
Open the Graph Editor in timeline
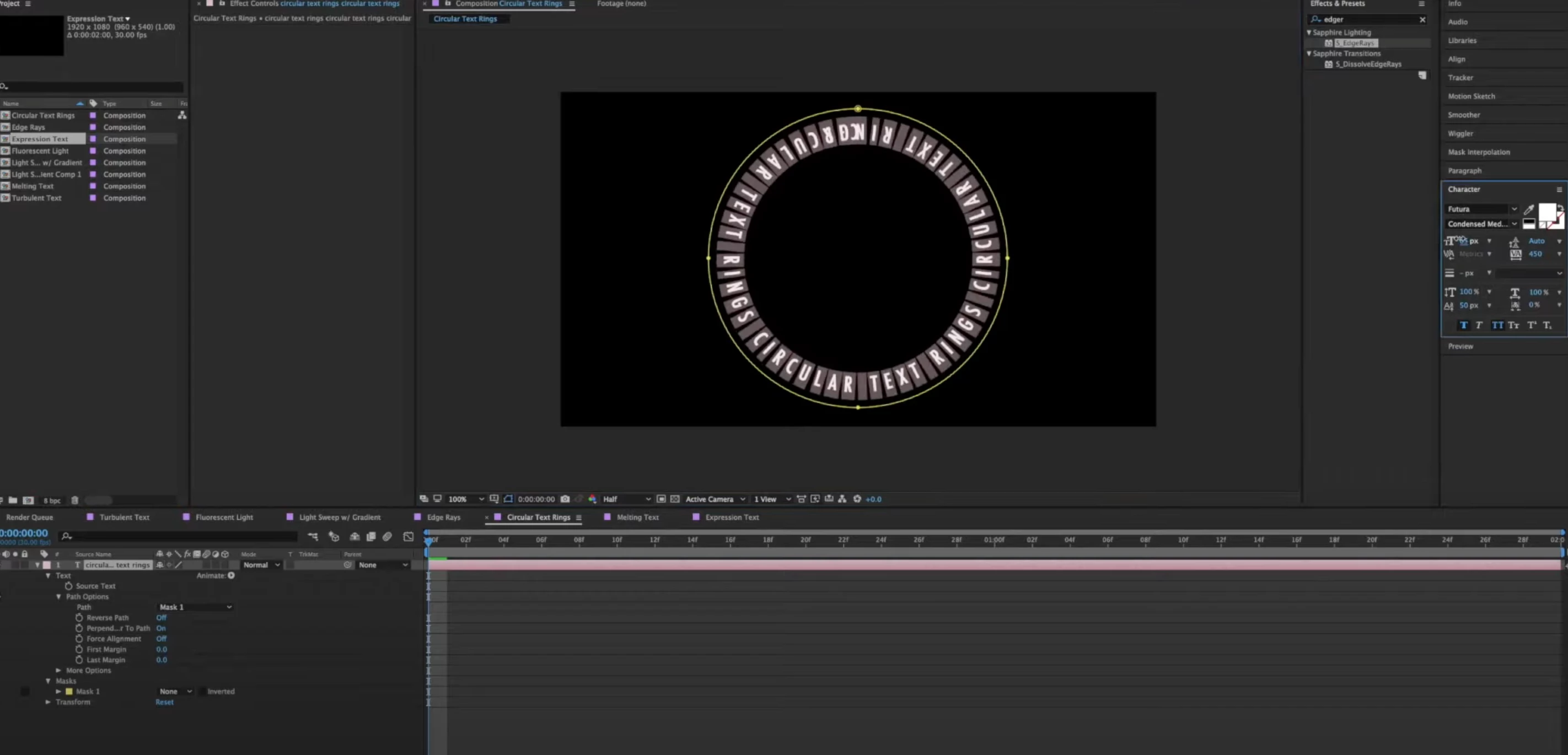409,537
